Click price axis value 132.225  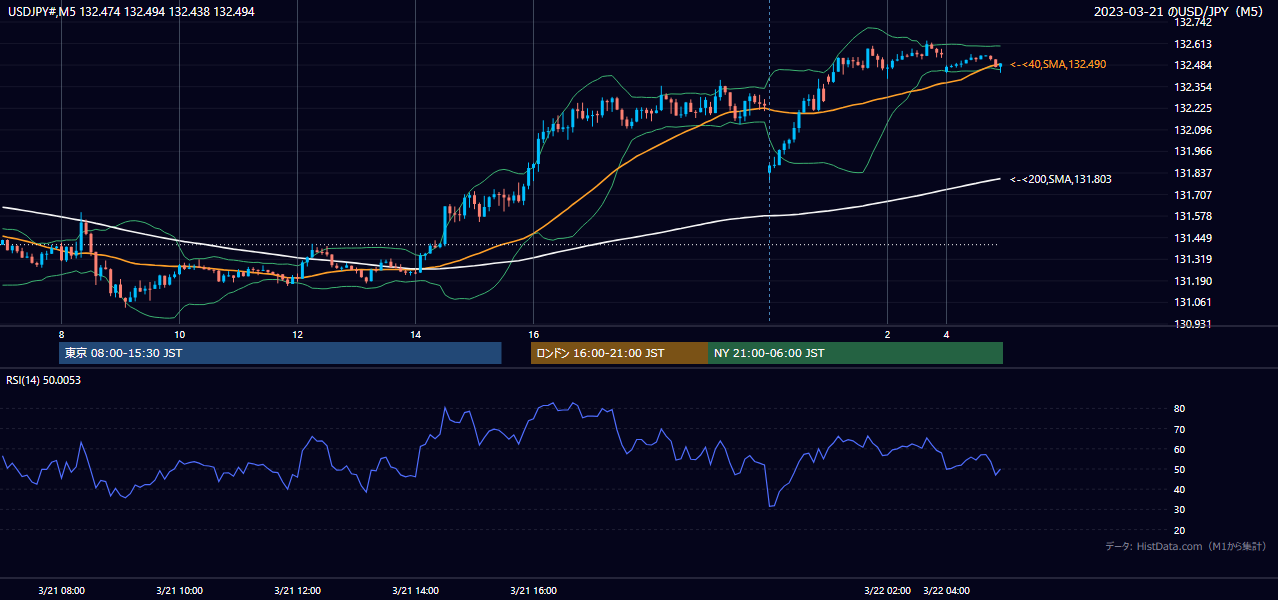click(1192, 108)
